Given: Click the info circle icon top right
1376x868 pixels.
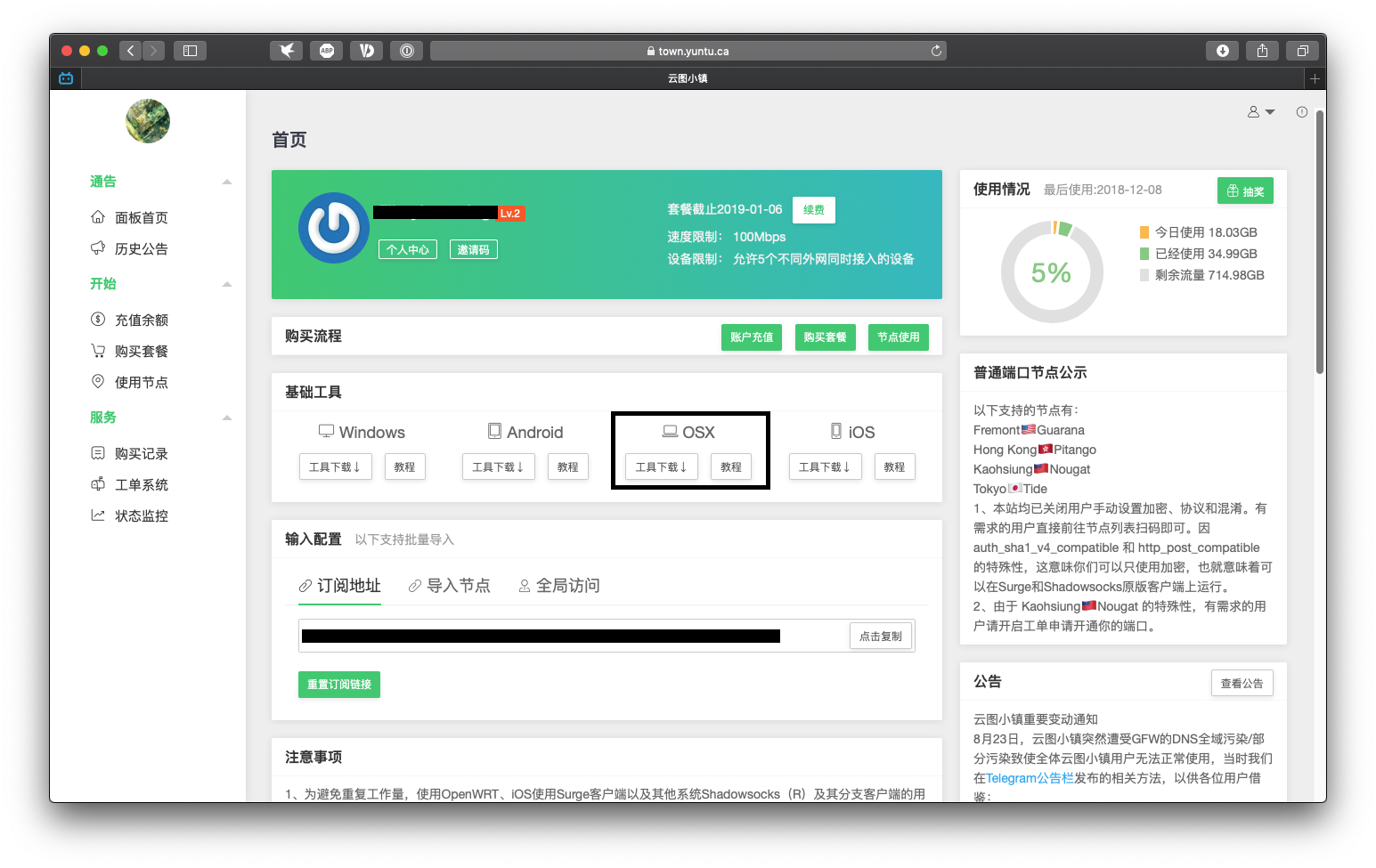Looking at the screenshot, I should pyautogui.click(x=1302, y=112).
